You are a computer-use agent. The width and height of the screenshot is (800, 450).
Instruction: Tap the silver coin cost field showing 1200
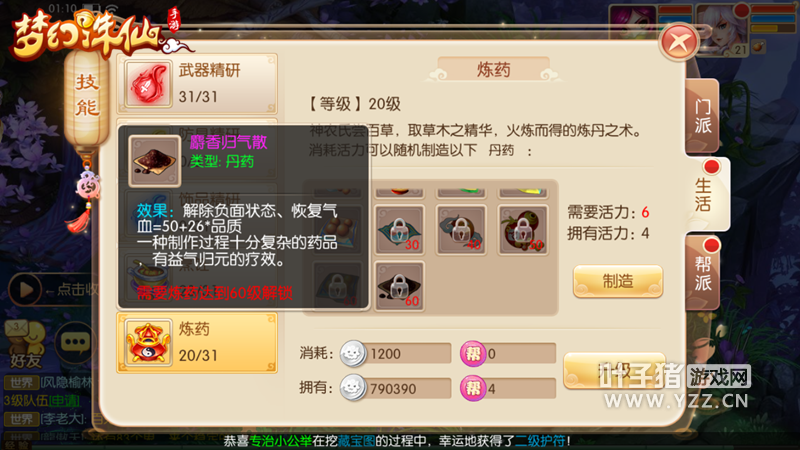396,354
